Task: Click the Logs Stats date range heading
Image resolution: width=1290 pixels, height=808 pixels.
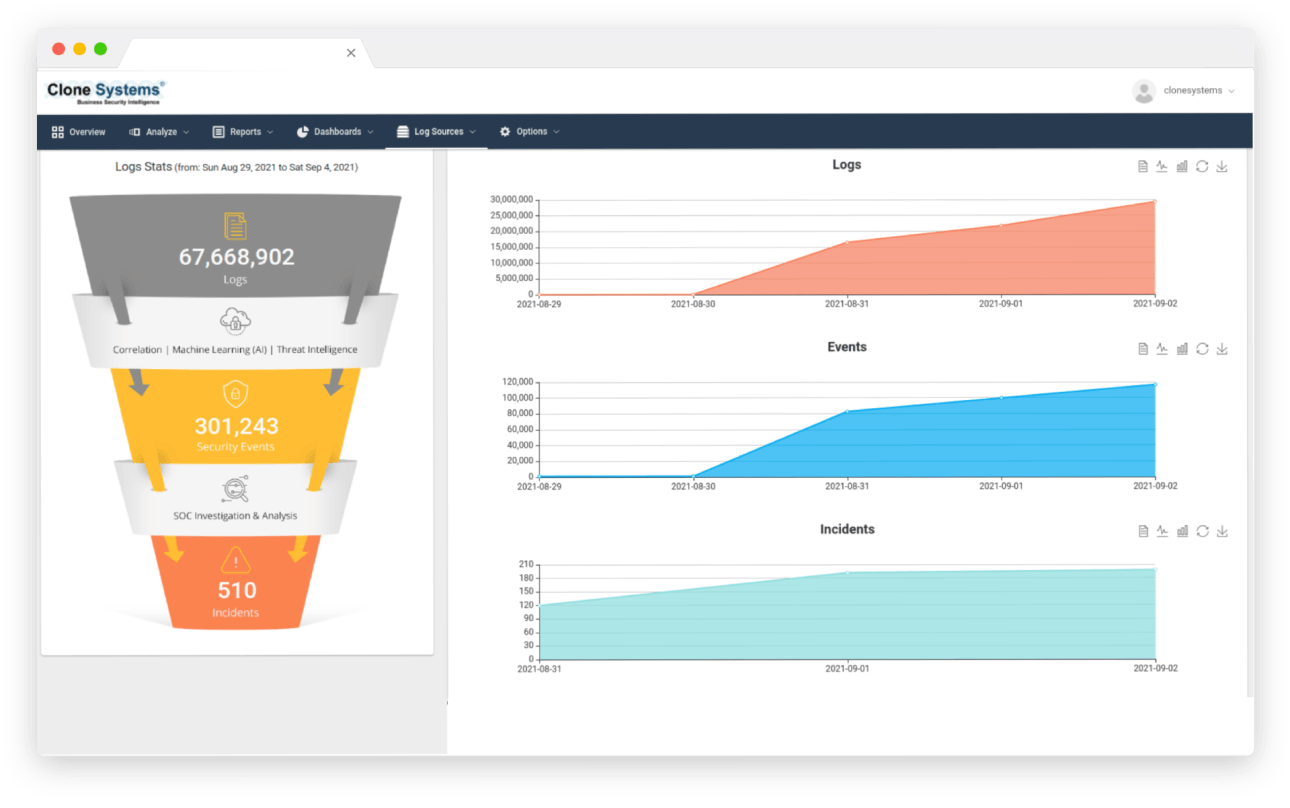Action: point(236,167)
